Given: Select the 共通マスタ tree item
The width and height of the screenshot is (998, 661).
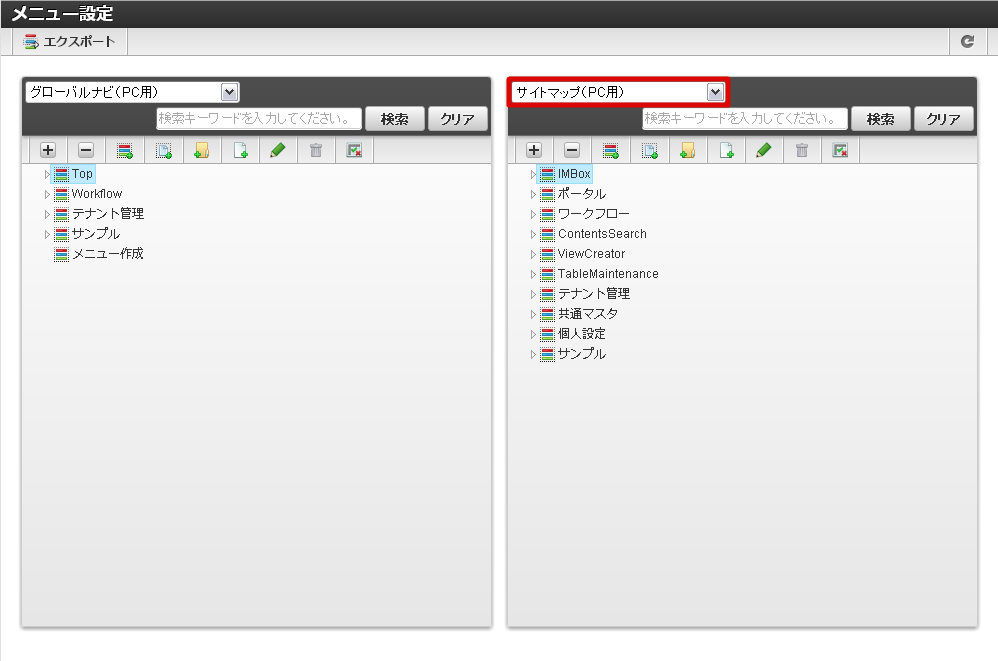Looking at the screenshot, I should coord(588,314).
